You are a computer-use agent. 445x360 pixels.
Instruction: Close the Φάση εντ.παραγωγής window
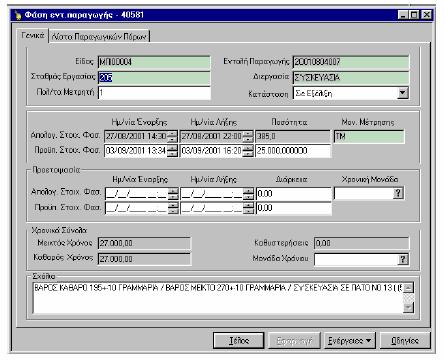(427, 15)
